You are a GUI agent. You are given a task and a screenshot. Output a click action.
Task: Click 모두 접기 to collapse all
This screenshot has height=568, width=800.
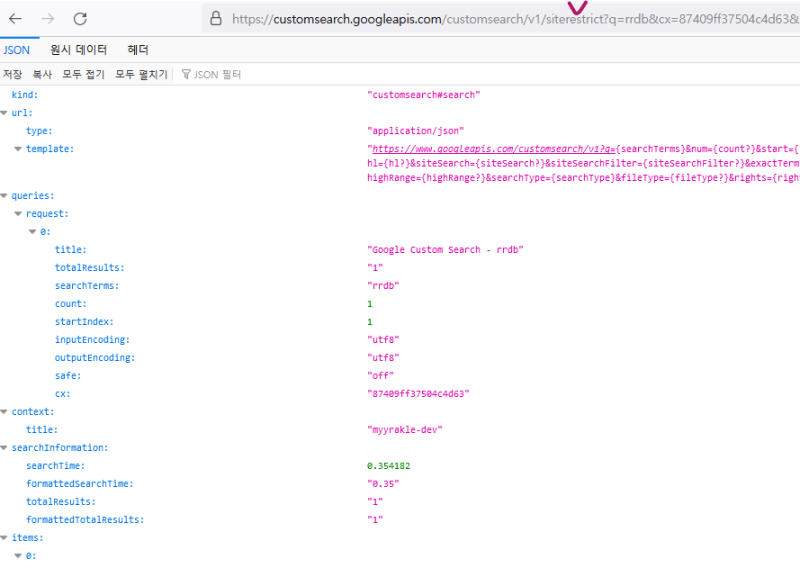pyautogui.click(x=83, y=74)
